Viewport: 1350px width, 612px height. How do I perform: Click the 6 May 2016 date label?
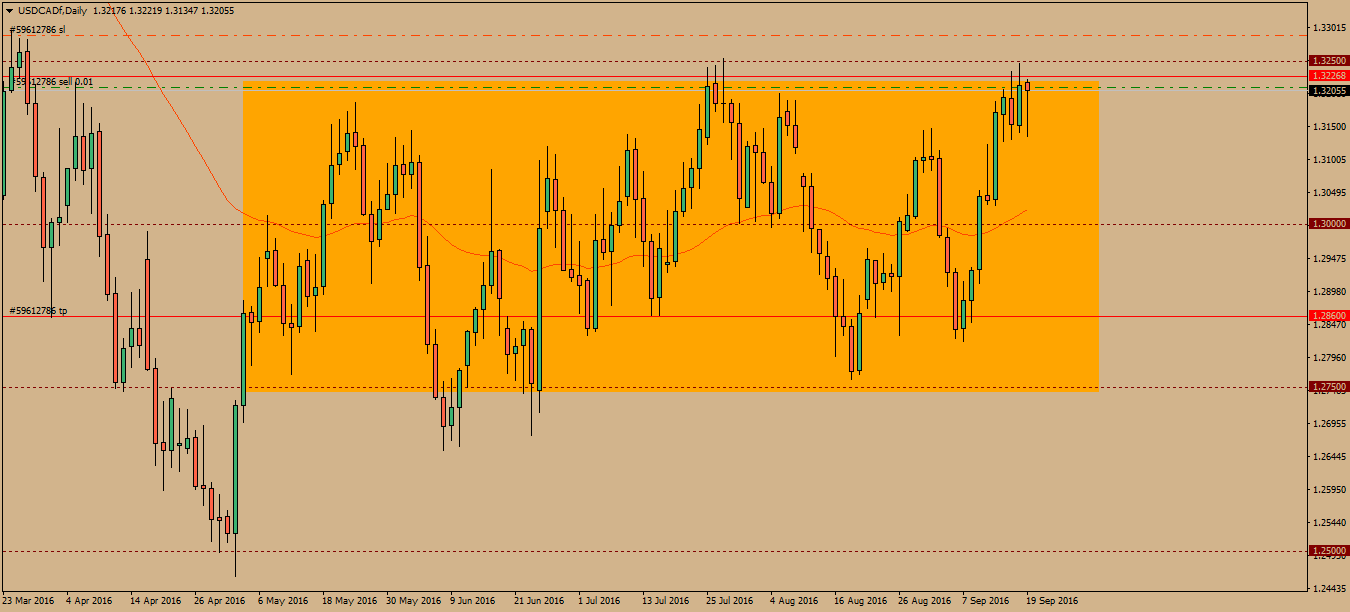pos(284,601)
